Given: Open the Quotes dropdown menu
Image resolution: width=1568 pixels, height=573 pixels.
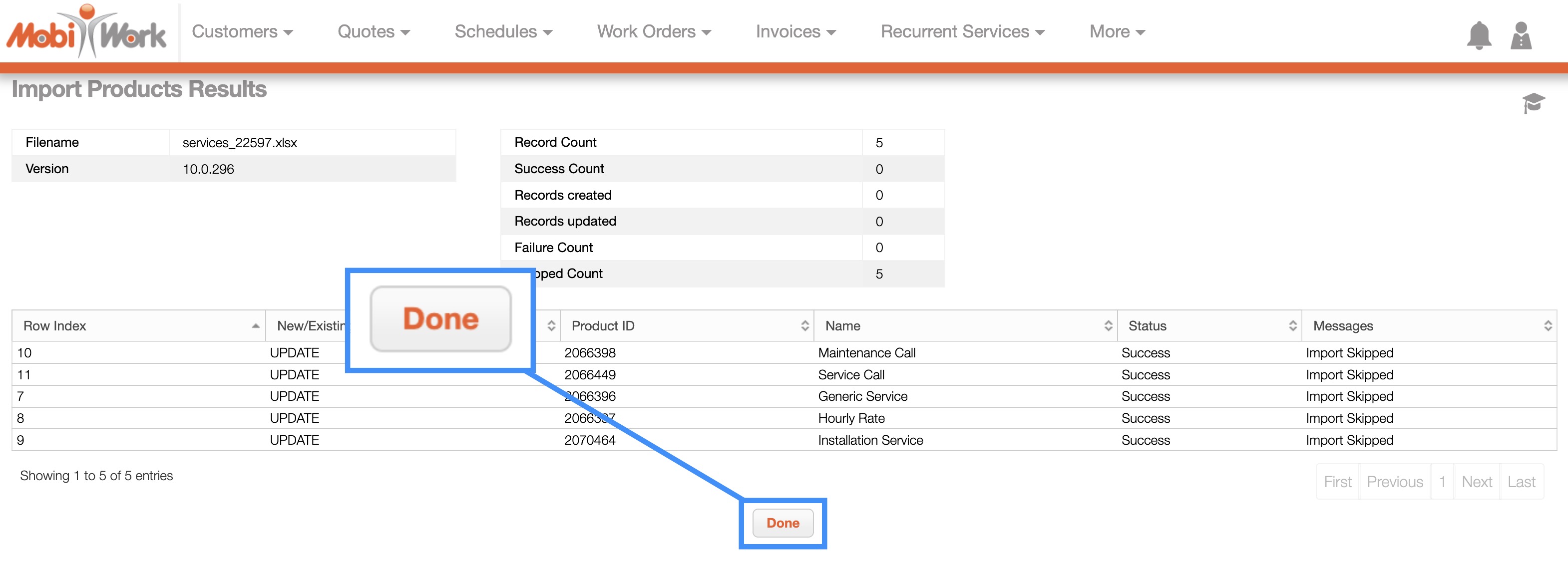Looking at the screenshot, I should 373,31.
